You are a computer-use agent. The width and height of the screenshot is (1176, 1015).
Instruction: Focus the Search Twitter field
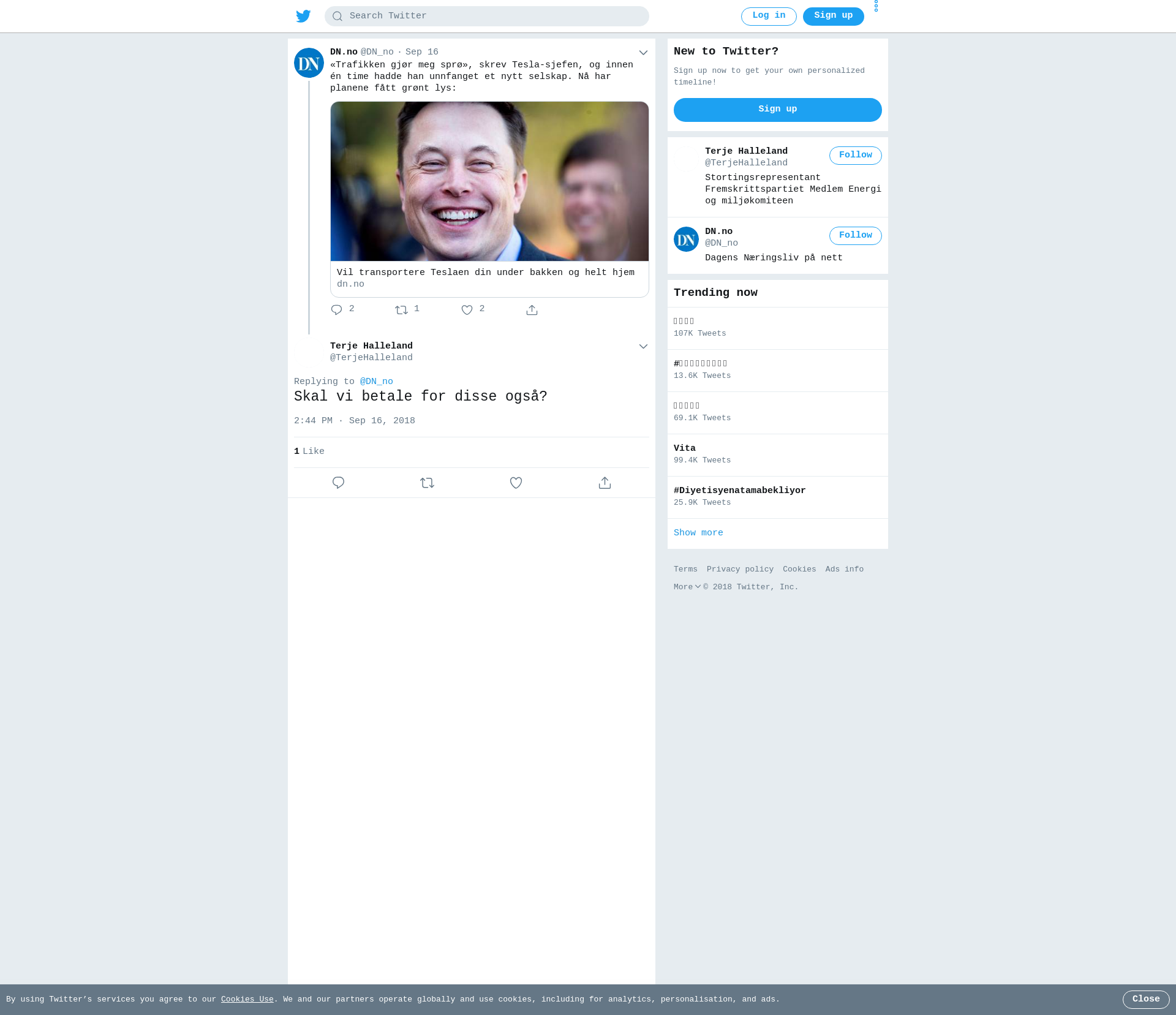(x=487, y=16)
